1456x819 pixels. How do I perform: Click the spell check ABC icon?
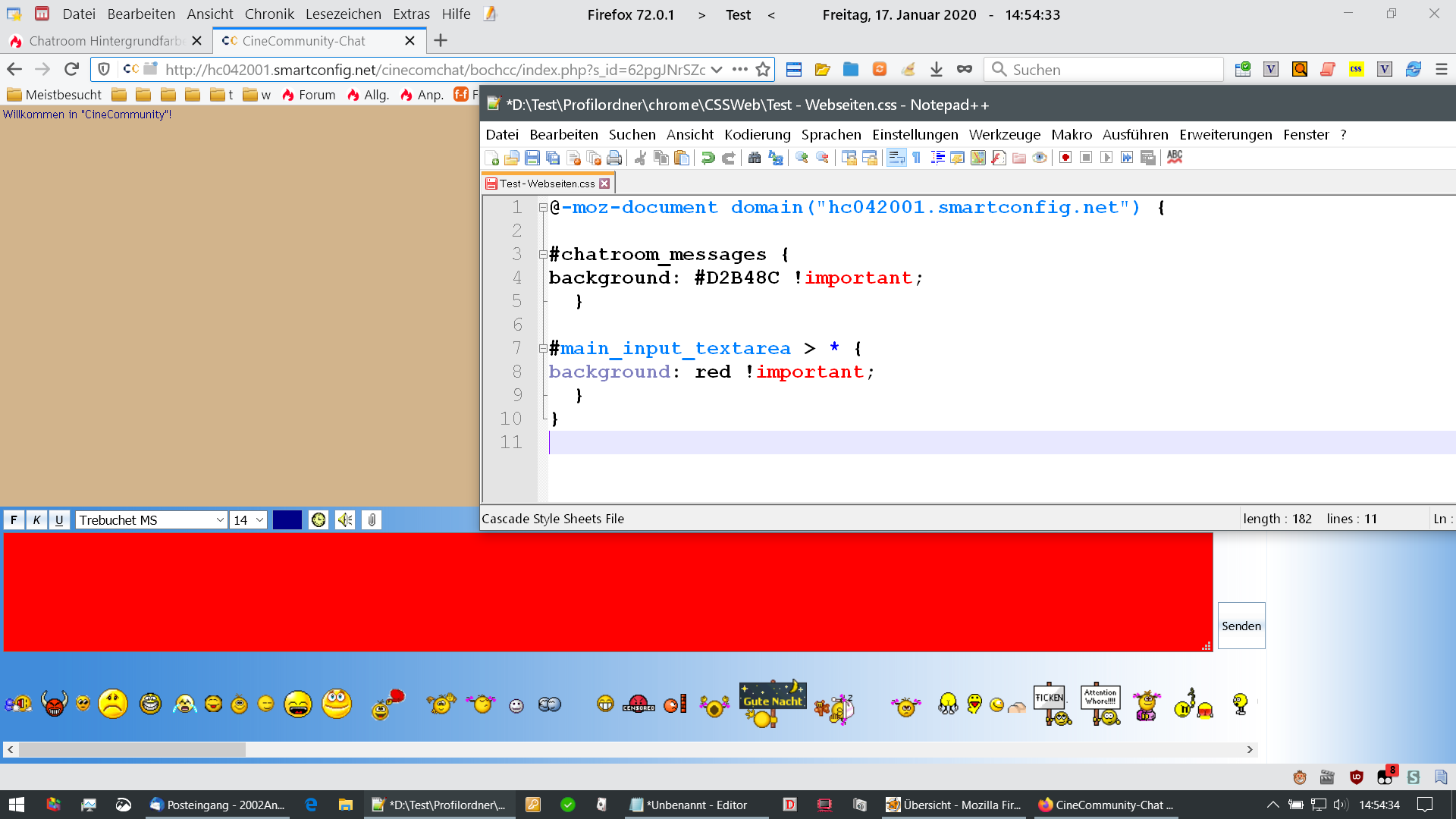tap(1175, 157)
